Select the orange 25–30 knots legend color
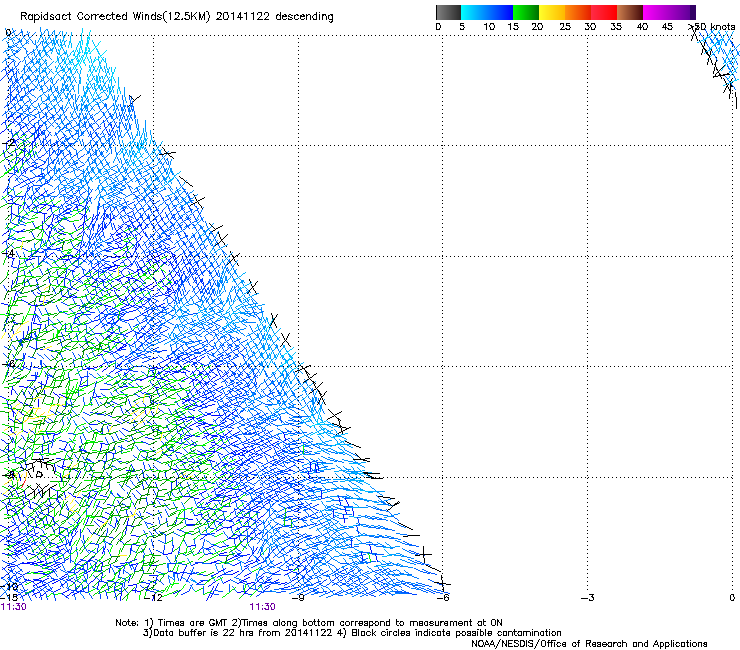This screenshot has width=740, height=650. tap(578, 12)
